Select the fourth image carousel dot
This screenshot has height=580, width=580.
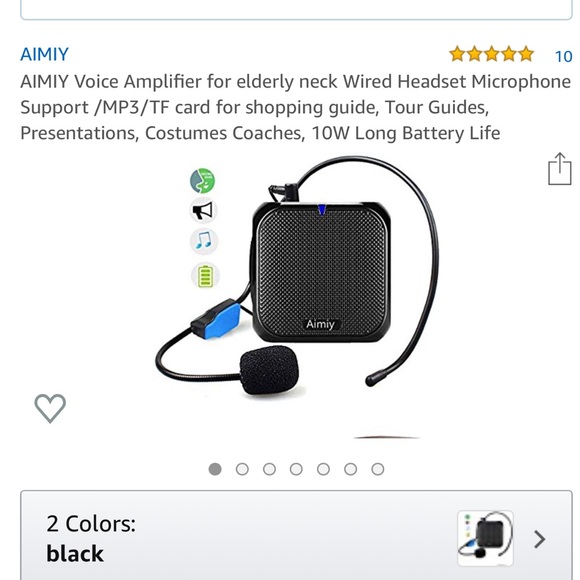[296, 469]
